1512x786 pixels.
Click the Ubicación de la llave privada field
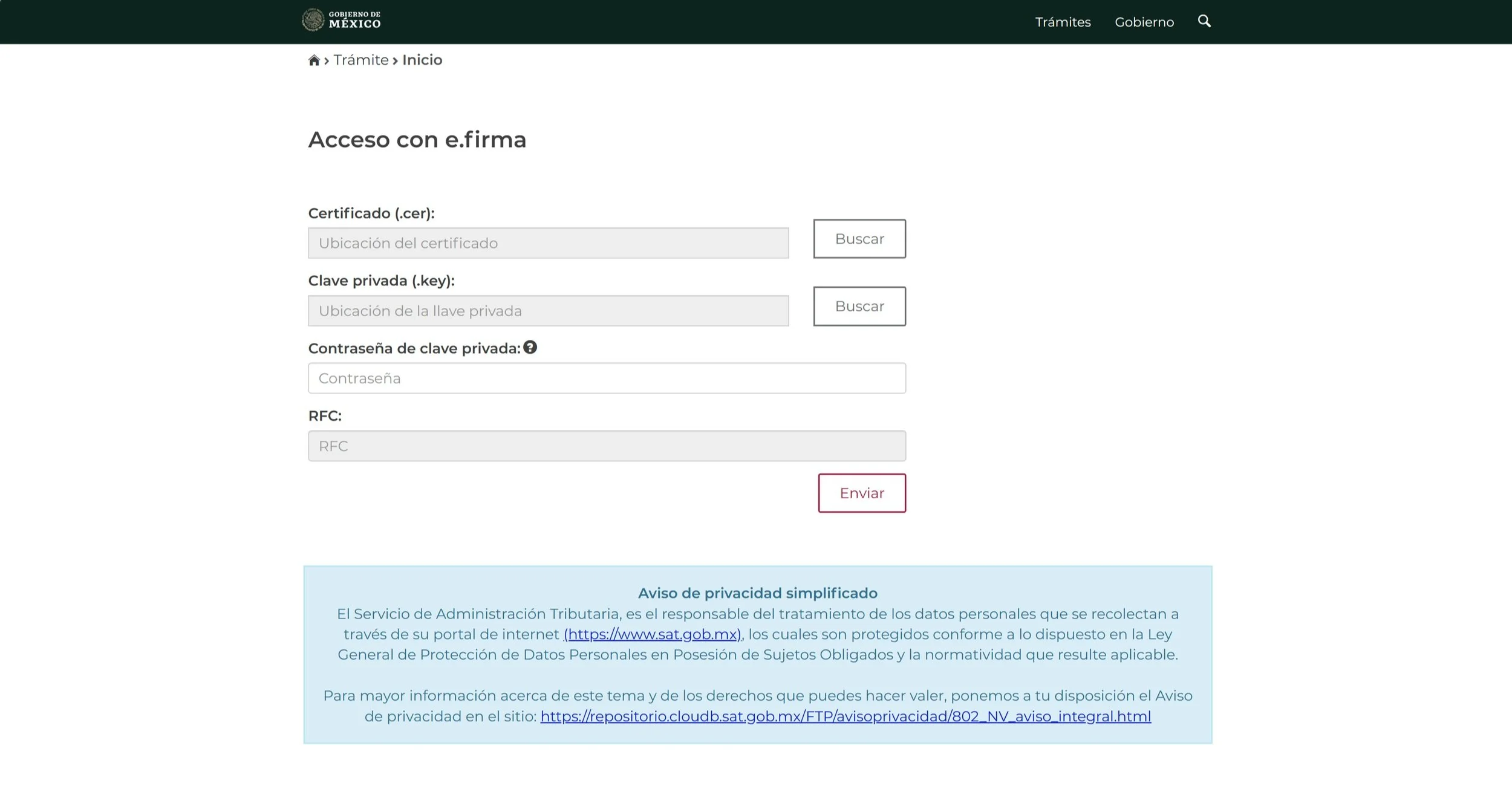(548, 311)
